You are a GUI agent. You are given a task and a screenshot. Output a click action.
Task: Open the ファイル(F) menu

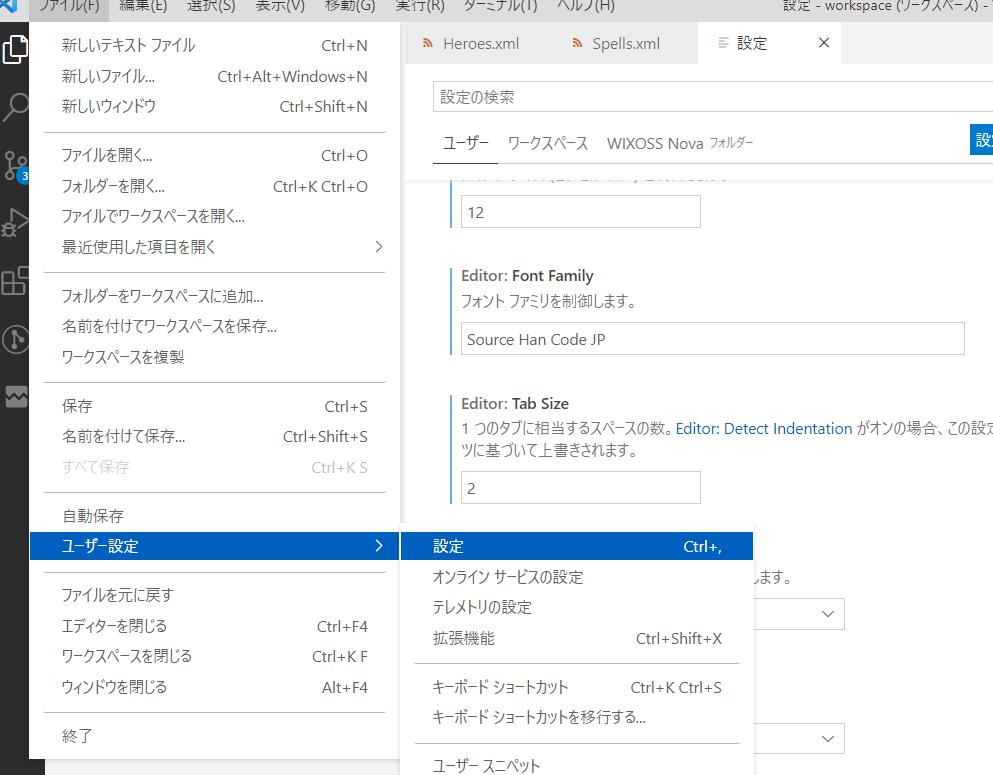[x=69, y=6]
